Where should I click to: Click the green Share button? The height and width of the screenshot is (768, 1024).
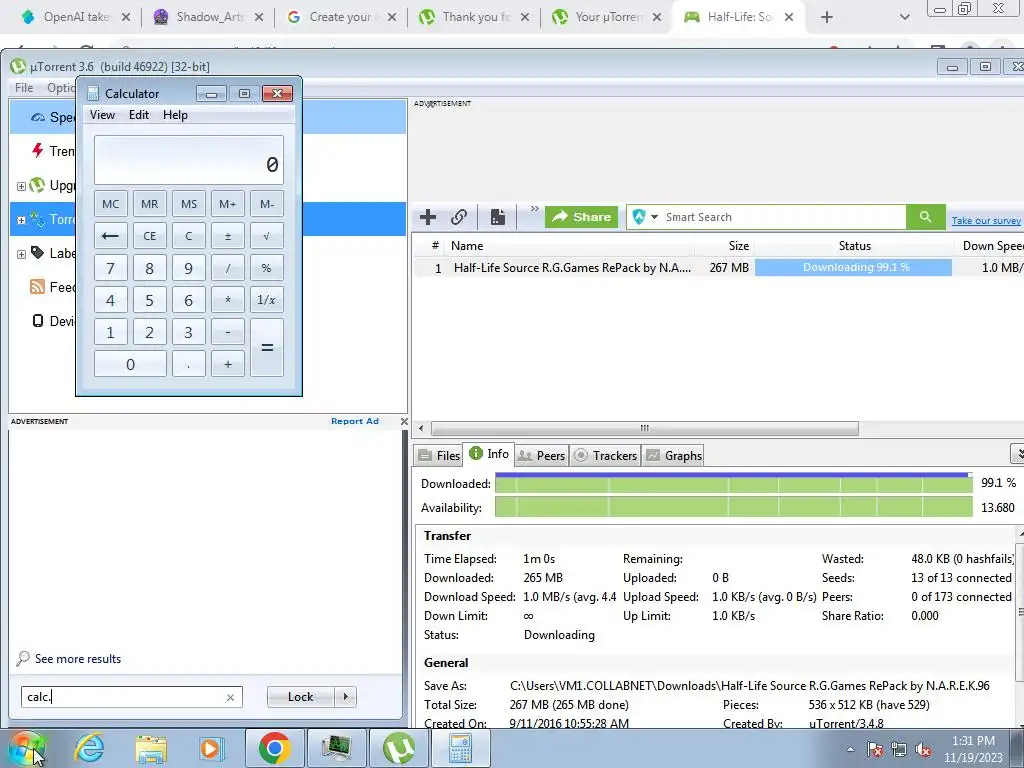click(x=582, y=217)
